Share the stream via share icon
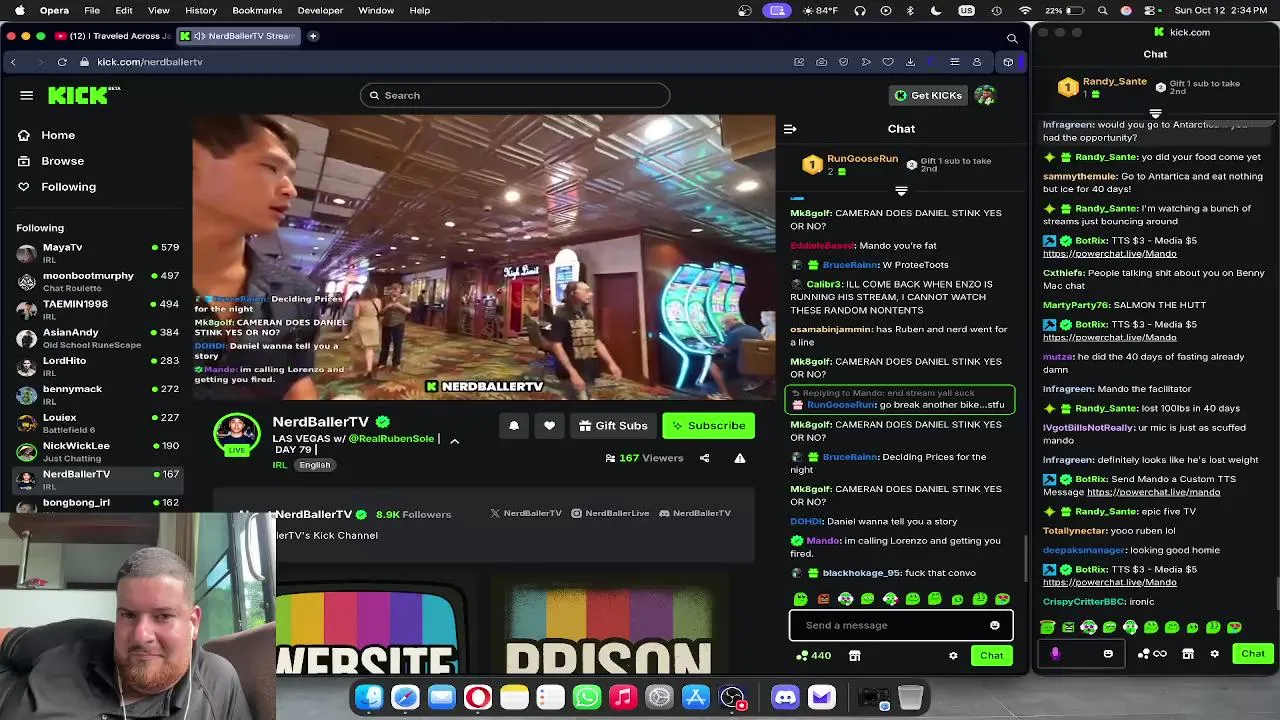1280x720 pixels. (x=704, y=458)
